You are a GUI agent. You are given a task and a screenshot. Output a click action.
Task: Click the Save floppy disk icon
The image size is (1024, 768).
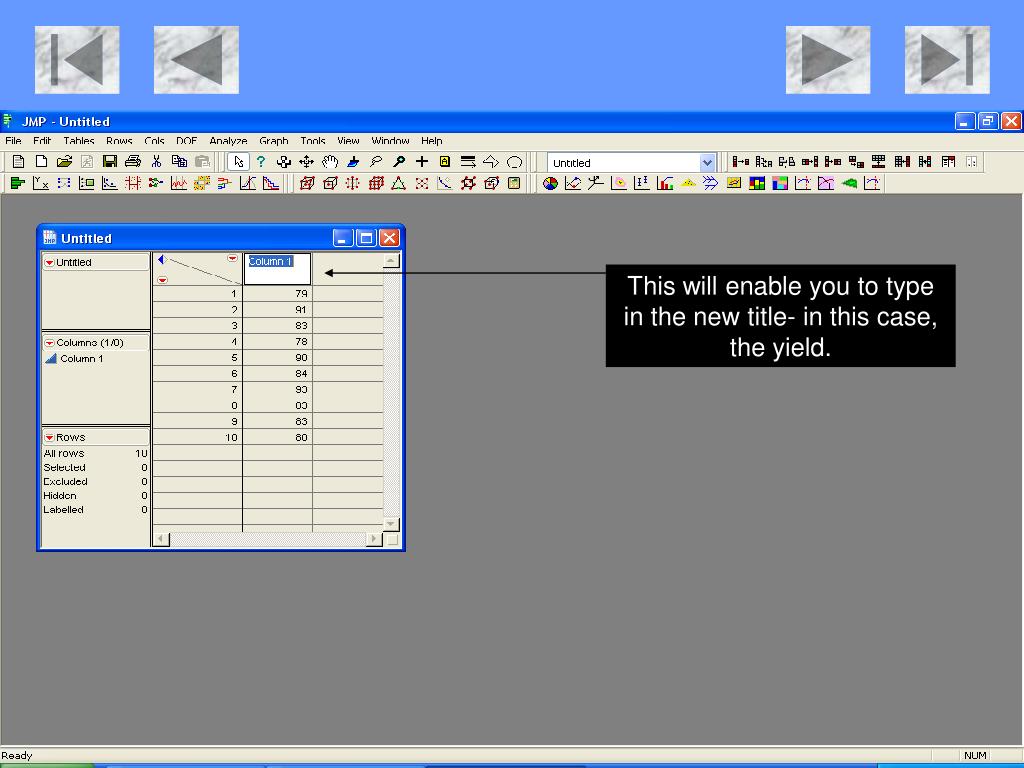(x=110, y=161)
